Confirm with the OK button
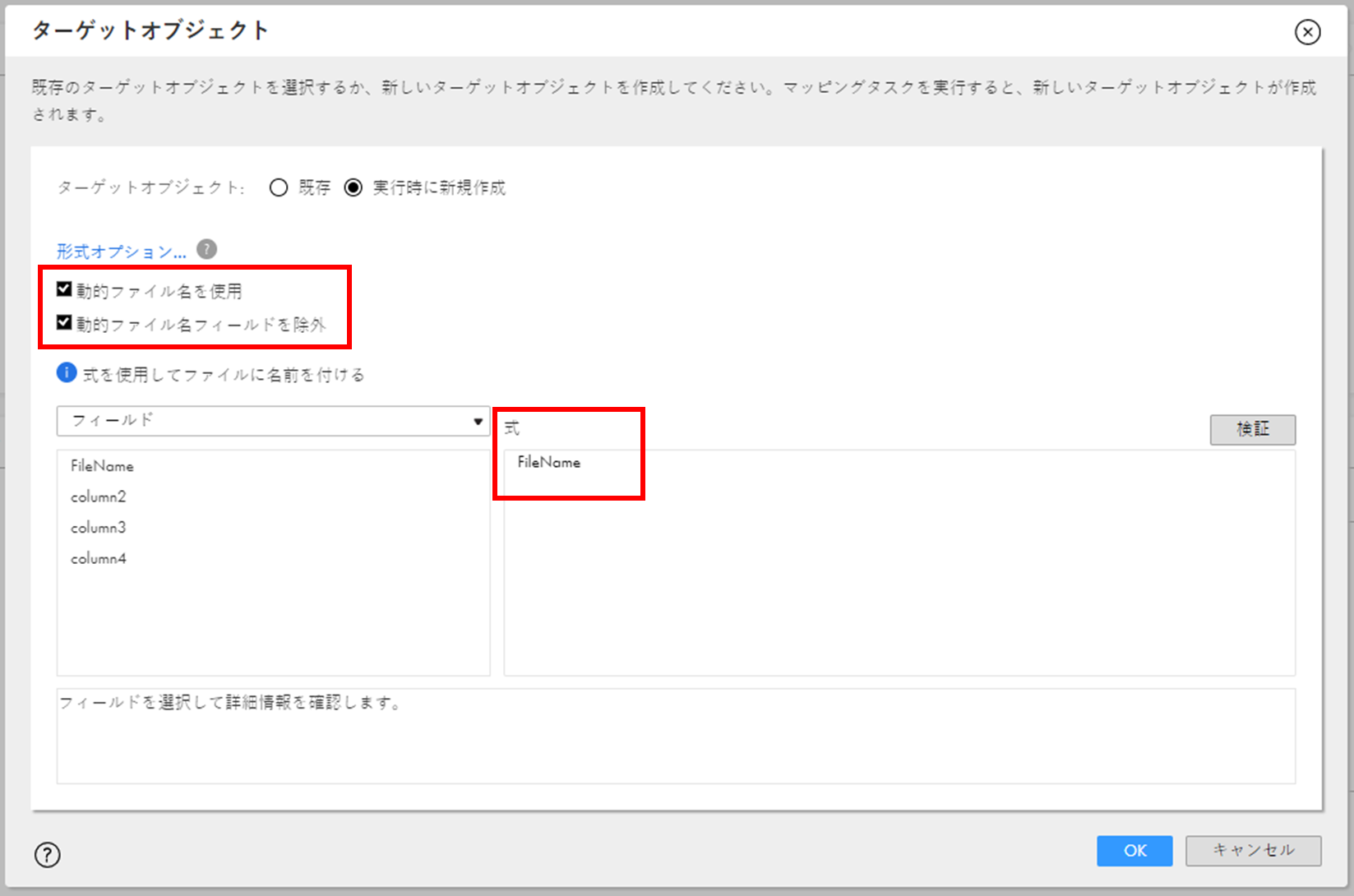1354x896 pixels. tap(1134, 851)
